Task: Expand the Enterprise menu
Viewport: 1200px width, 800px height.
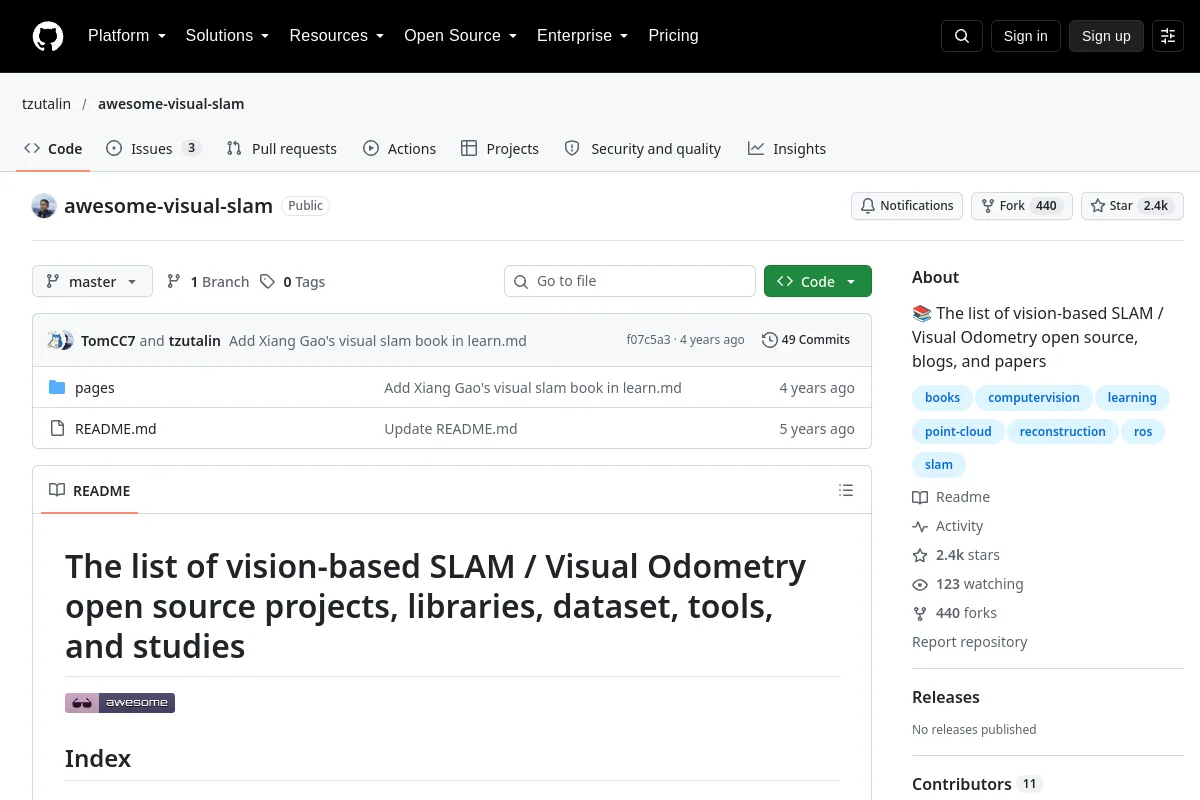Action: click(583, 36)
